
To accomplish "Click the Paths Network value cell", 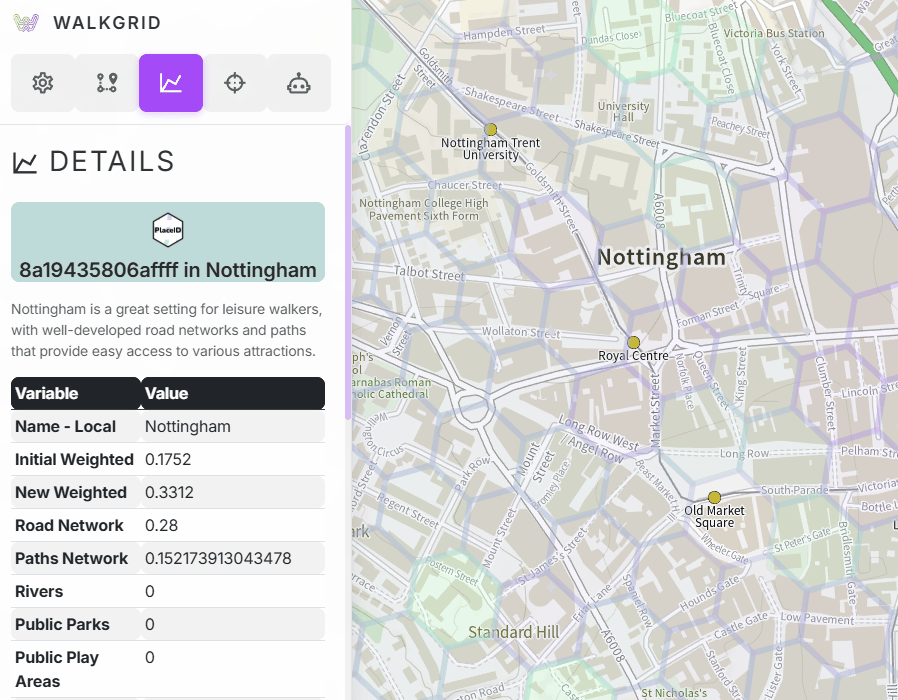I will (218, 558).
